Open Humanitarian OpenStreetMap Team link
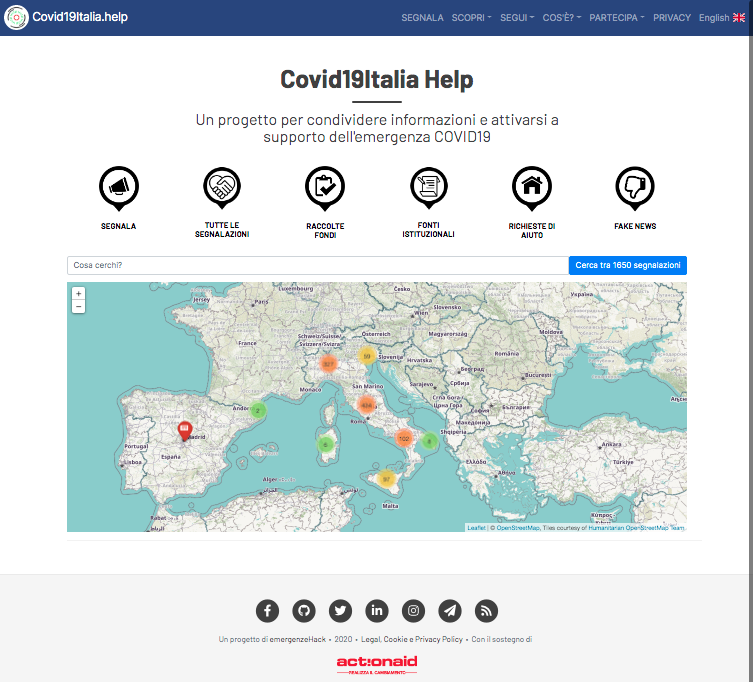Viewport: 753px width, 682px height. (x=636, y=528)
